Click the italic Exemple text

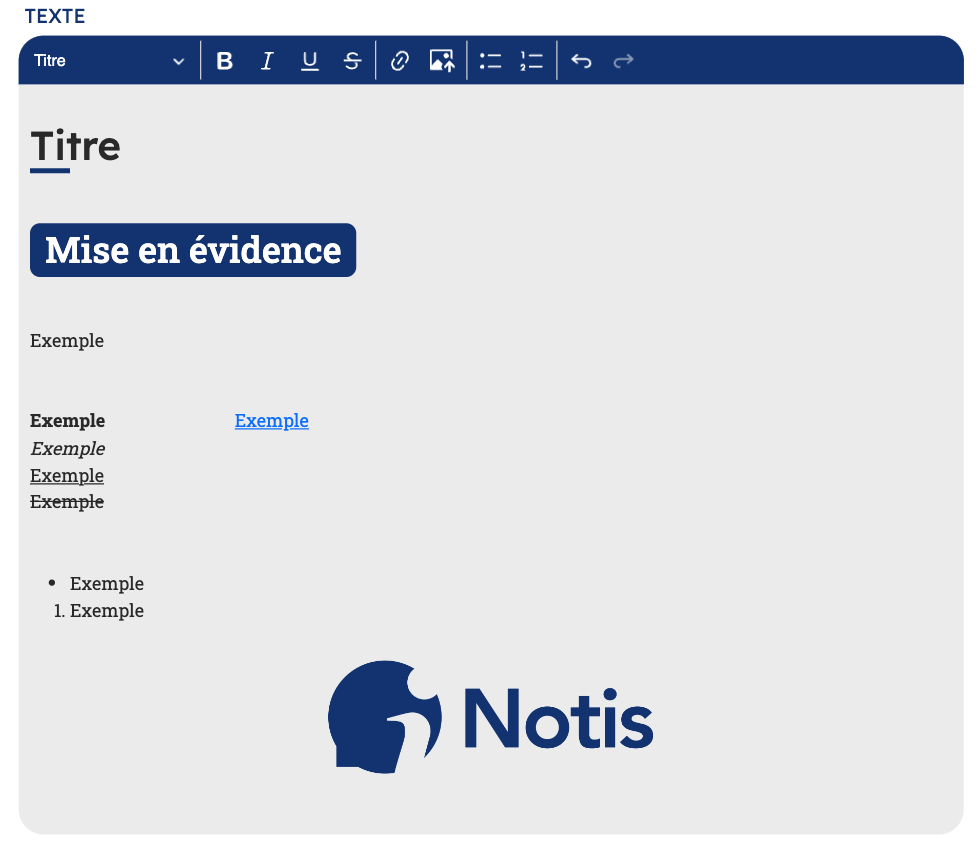[x=67, y=449]
